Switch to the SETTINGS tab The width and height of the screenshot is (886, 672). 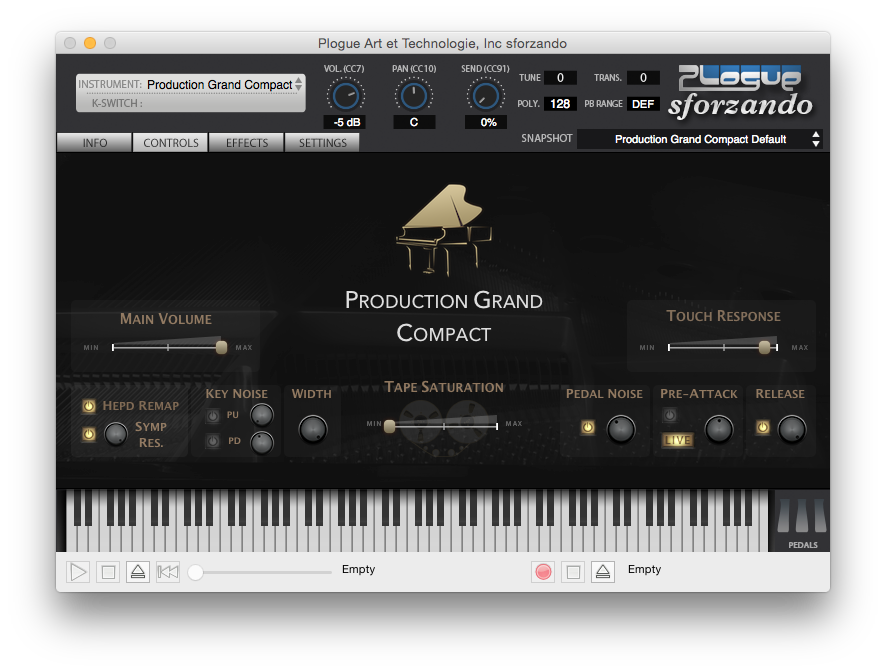[x=323, y=143]
